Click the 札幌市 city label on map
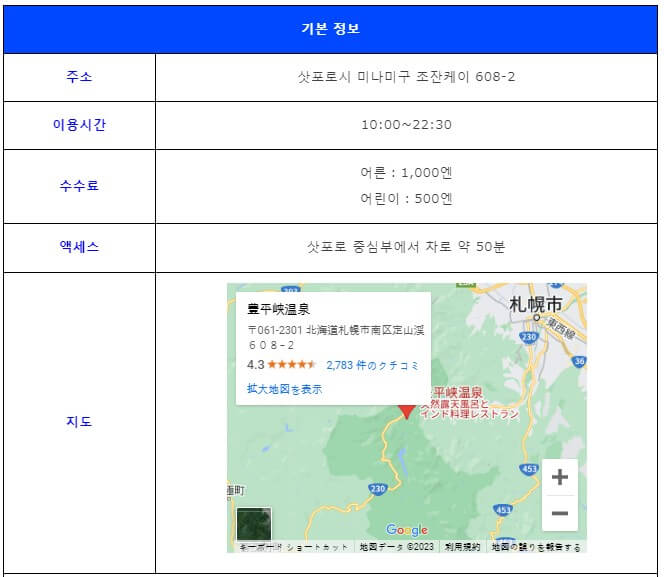The image size is (664, 577). tap(536, 304)
